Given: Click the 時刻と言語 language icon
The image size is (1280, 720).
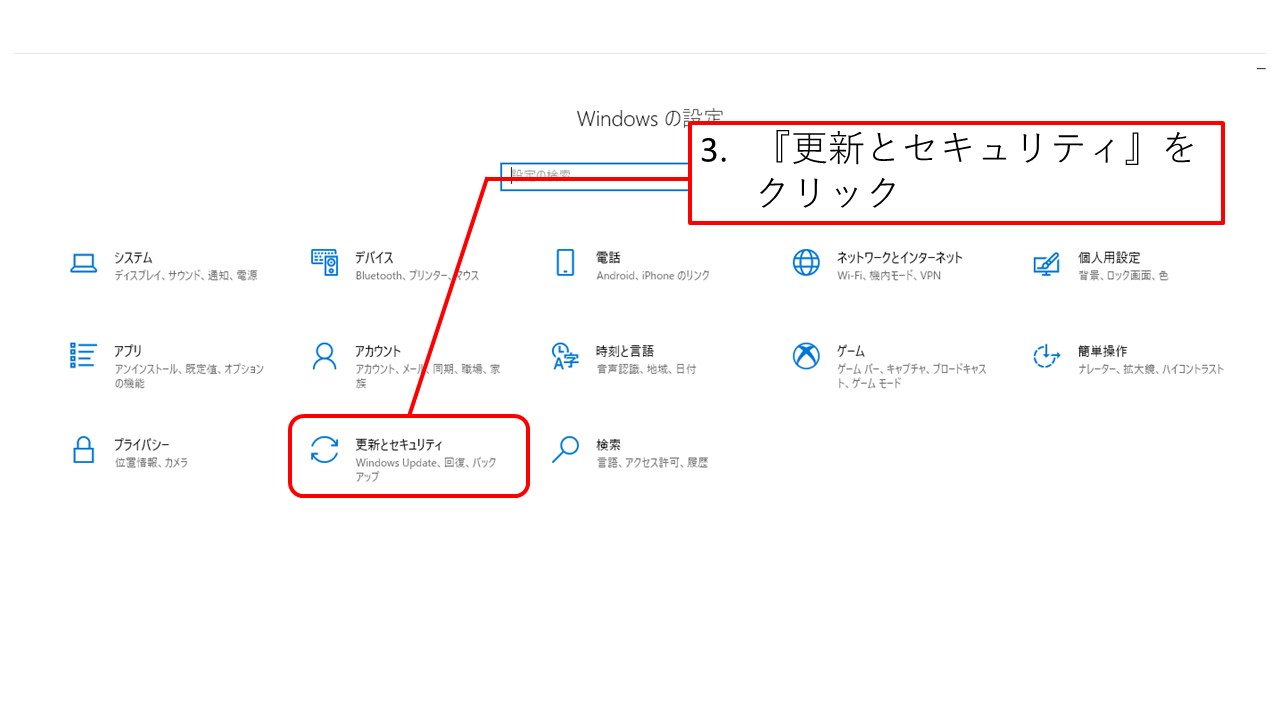Looking at the screenshot, I should point(565,356).
